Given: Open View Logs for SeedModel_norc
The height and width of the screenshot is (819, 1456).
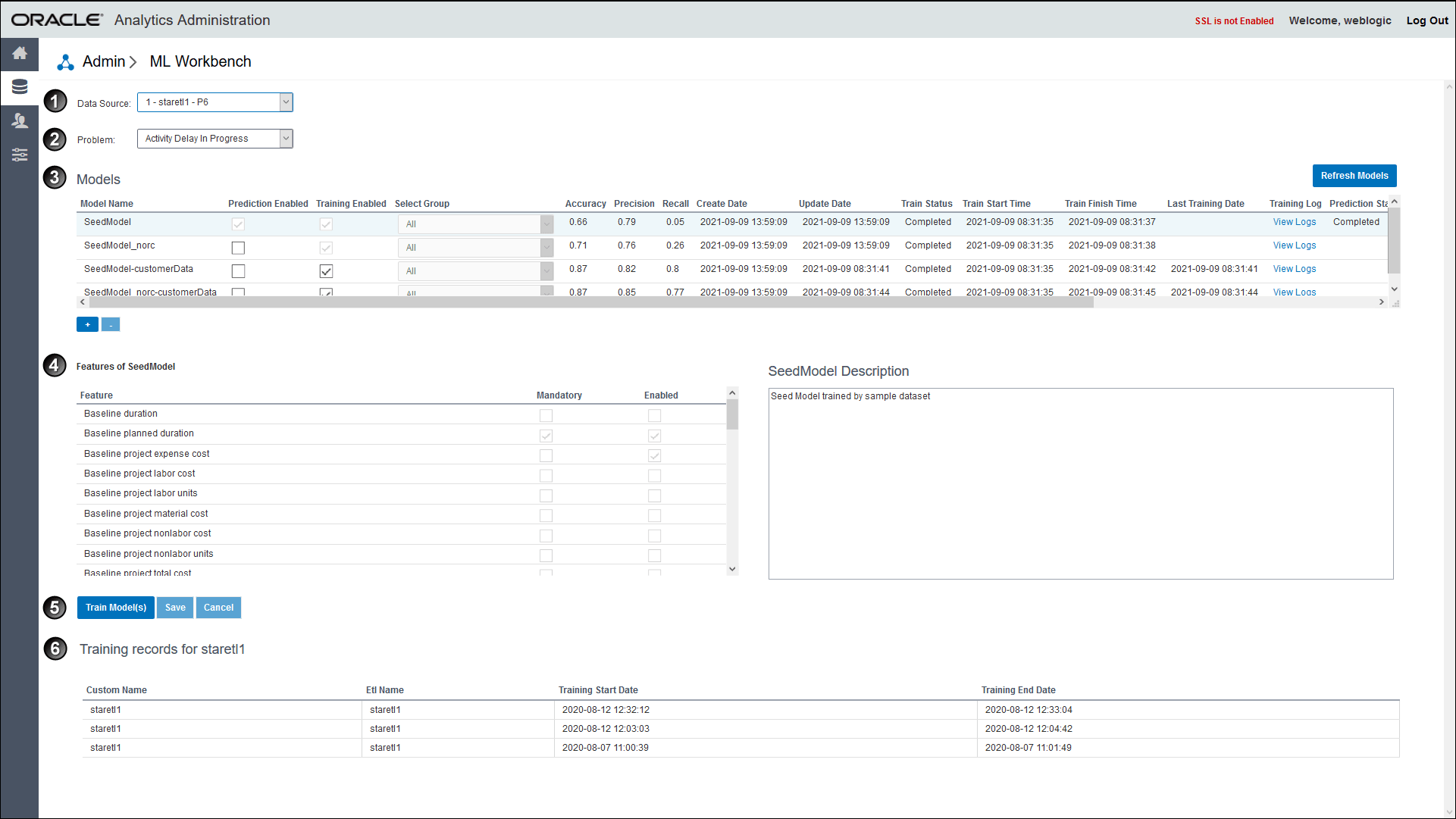Looking at the screenshot, I should pos(1295,245).
